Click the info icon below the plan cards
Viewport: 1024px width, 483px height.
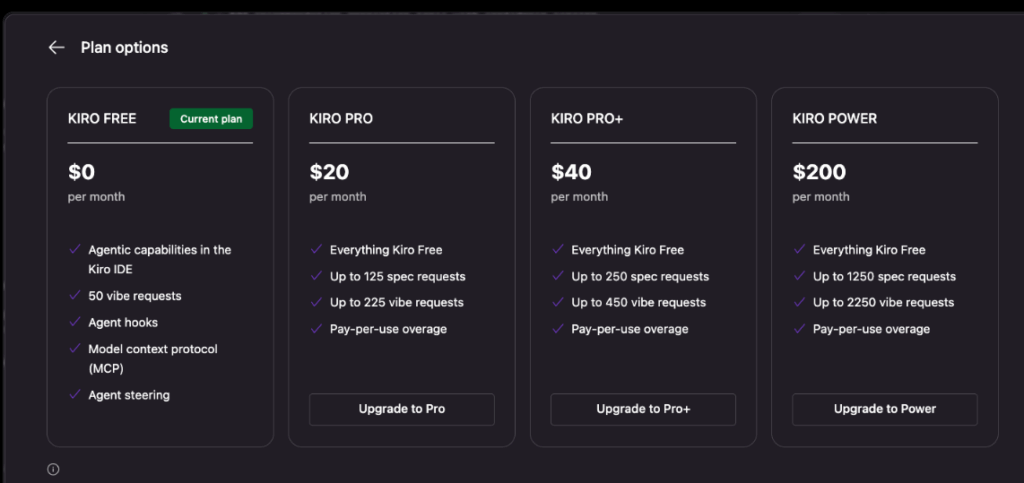[54, 469]
